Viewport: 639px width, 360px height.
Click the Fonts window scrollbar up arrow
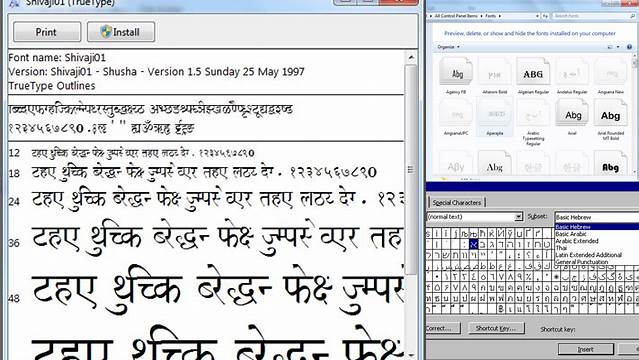635,55
